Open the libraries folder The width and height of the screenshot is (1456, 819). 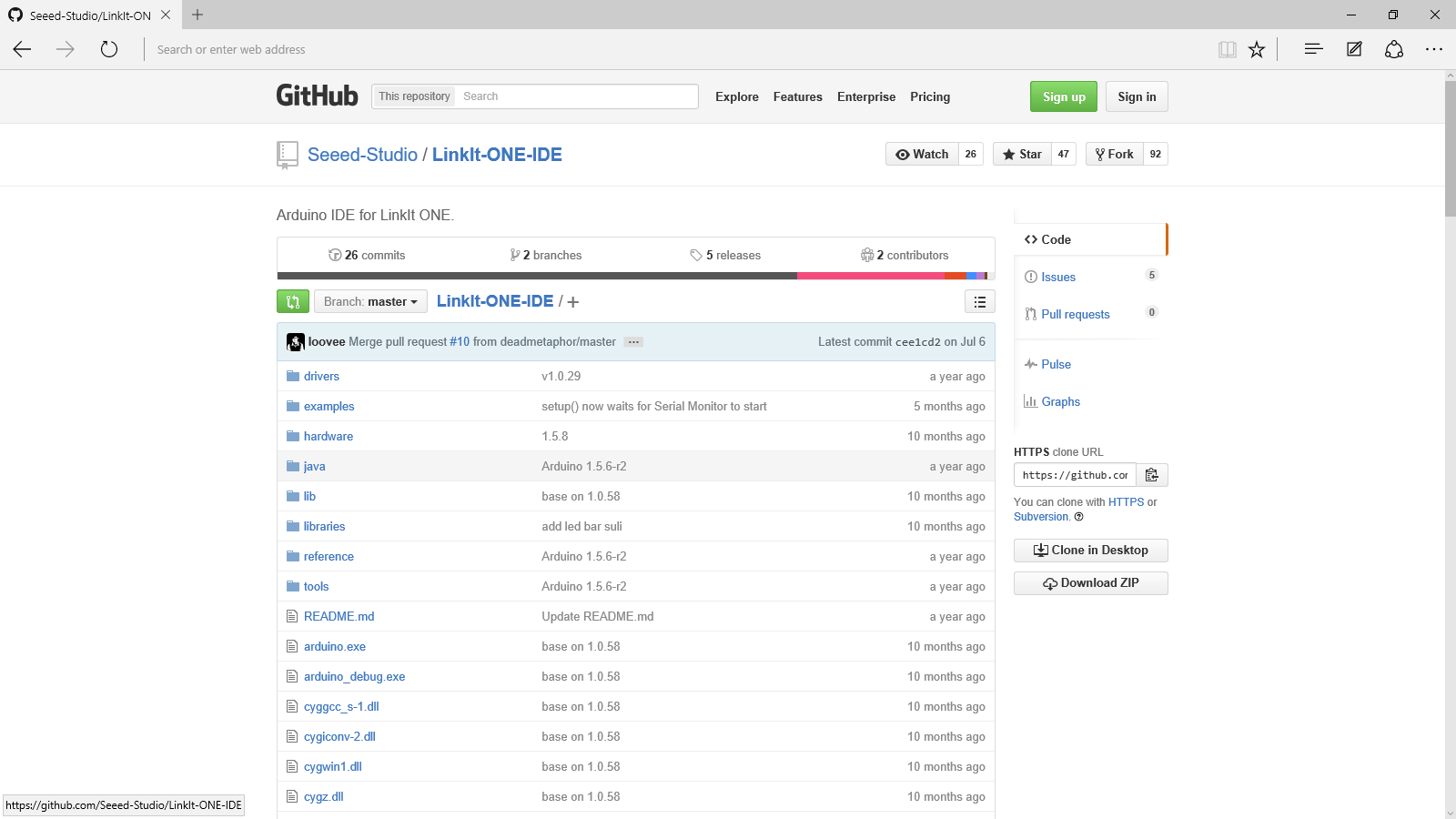click(x=324, y=526)
